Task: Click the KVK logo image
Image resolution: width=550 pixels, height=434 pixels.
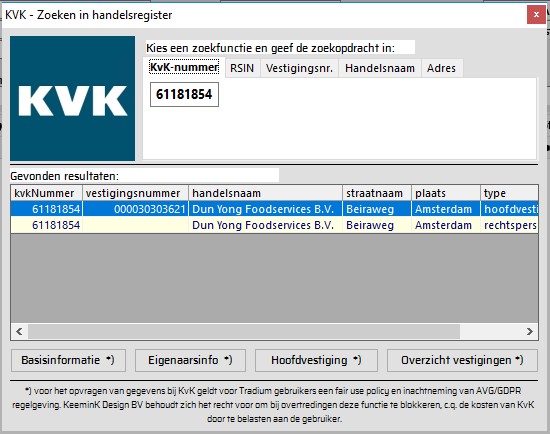Action: pyautogui.click(x=72, y=98)
